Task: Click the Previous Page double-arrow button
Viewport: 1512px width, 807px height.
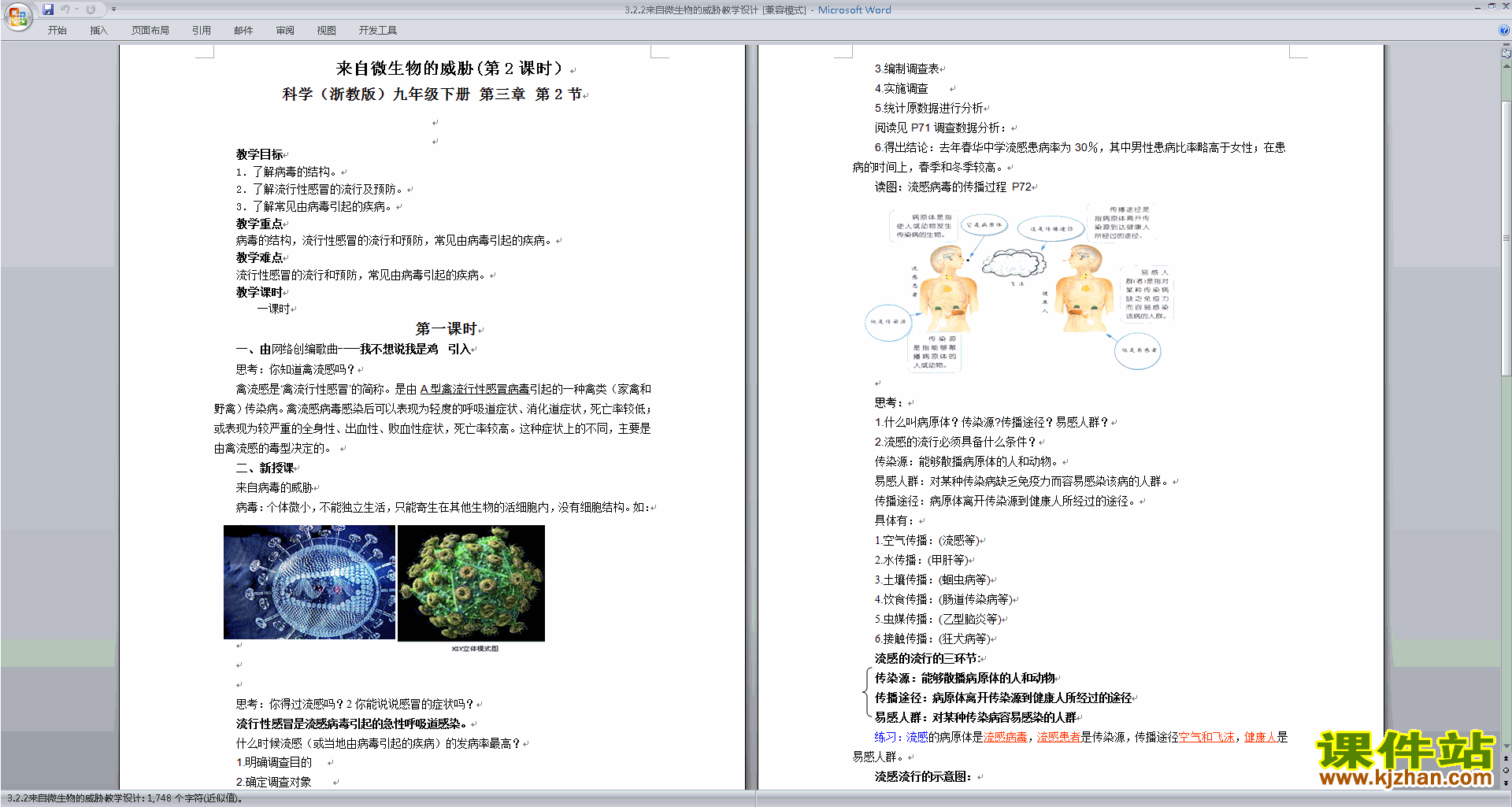Action: click(1506, 759)
